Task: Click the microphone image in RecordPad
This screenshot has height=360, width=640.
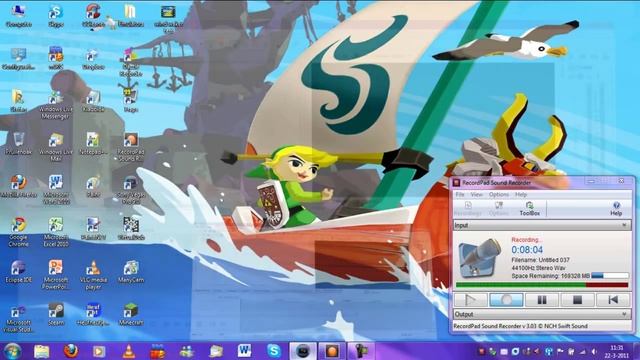Action: point(480,258)
